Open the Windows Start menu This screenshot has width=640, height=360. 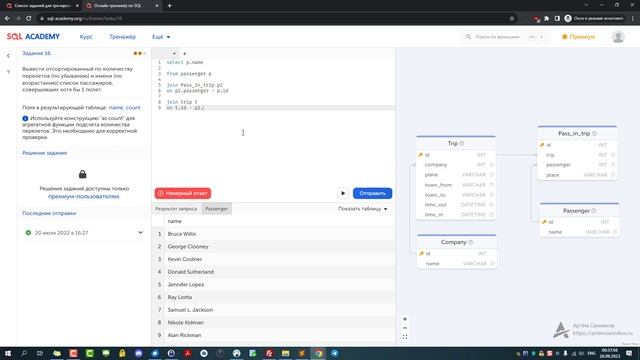click(8, 353)
